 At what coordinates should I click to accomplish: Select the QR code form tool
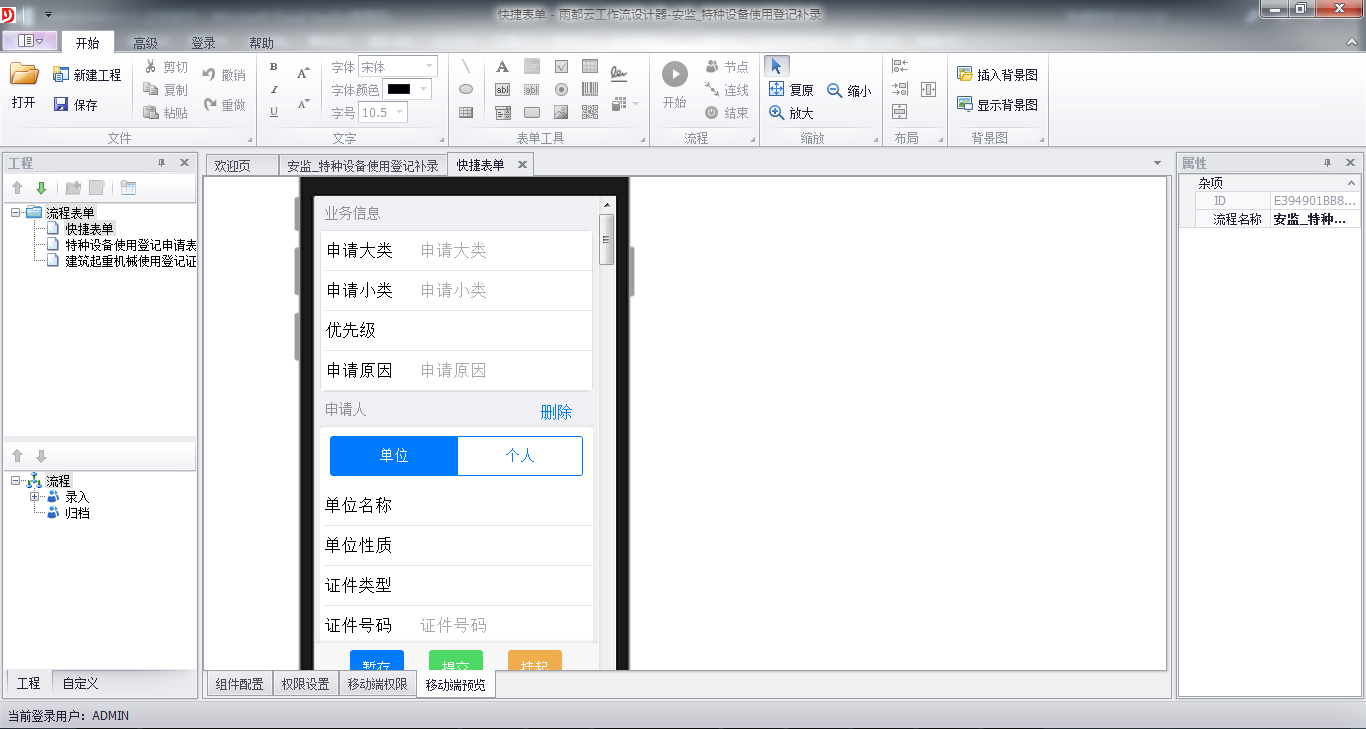[590, 112]
